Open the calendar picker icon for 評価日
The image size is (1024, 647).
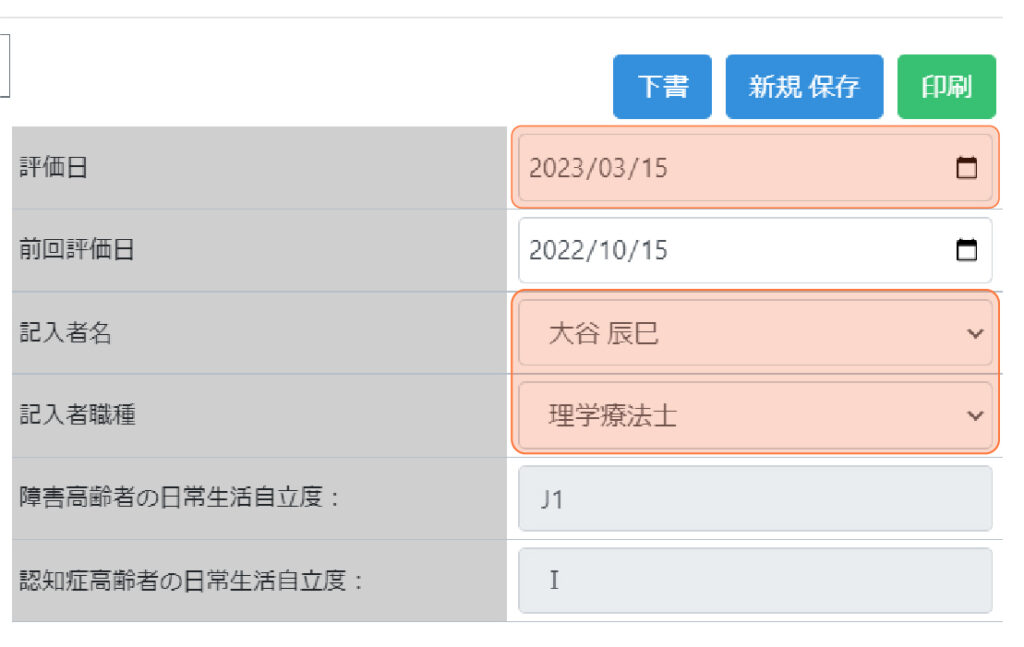pos(966,168)
